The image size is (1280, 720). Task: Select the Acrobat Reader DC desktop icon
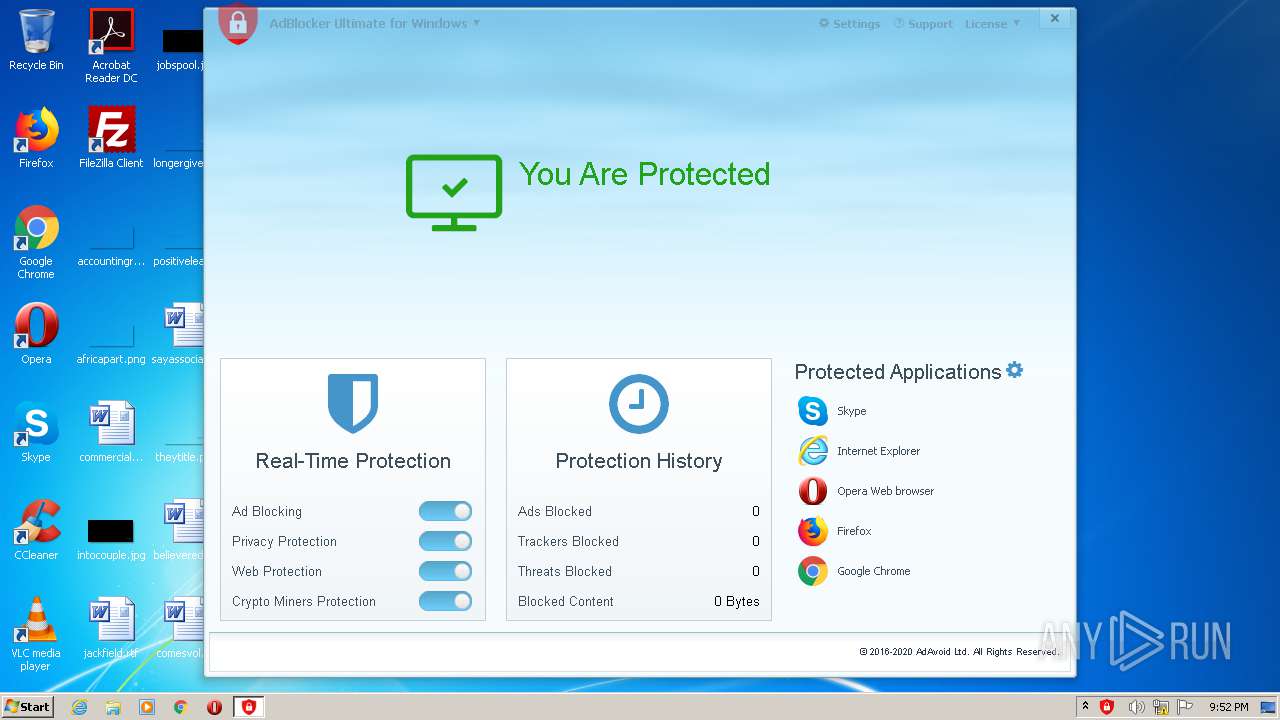pyautogui.click(x=111, y=46)
